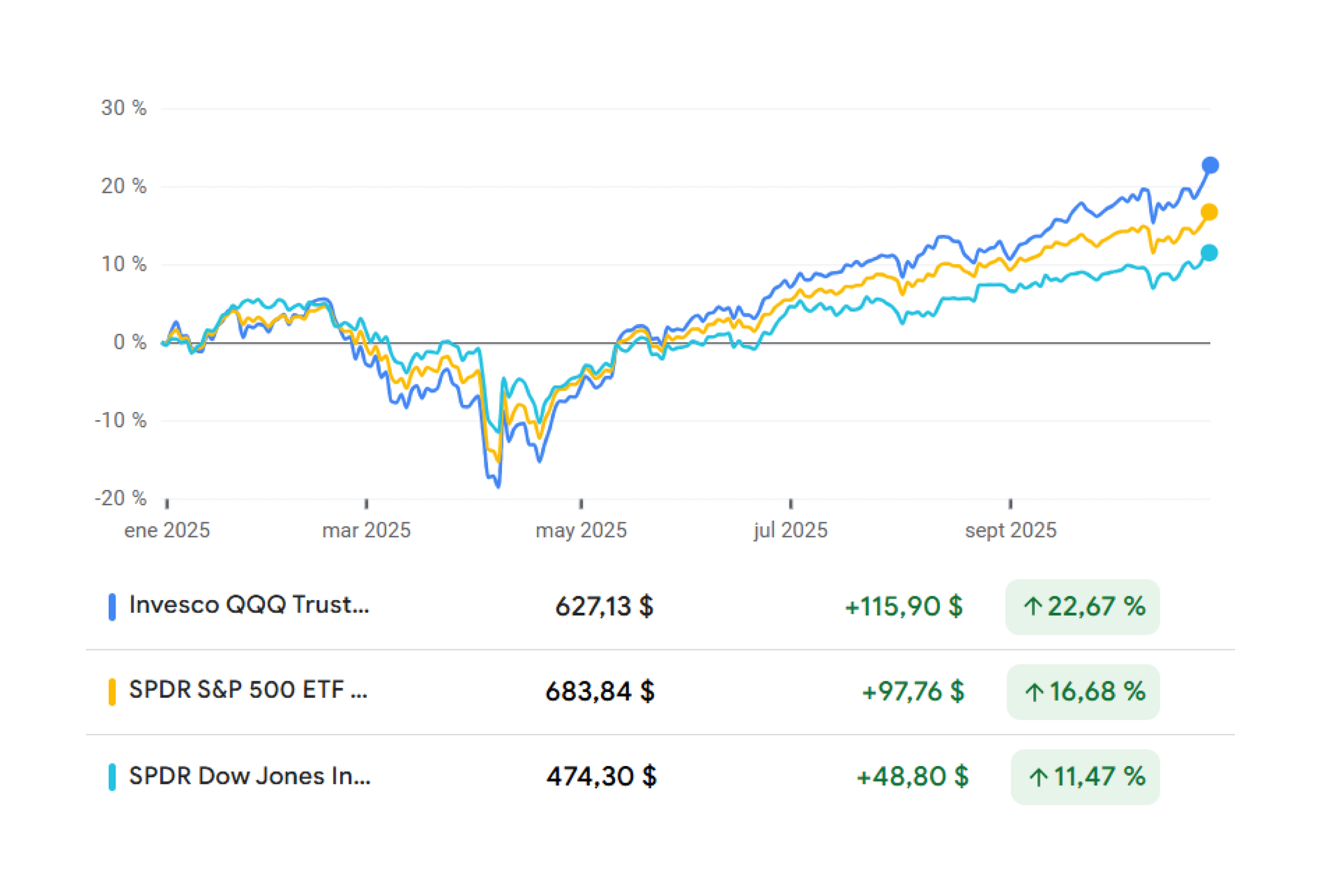
Task: Click the yellow S&P 500 endpoint dot
Action: point(1209,212)
